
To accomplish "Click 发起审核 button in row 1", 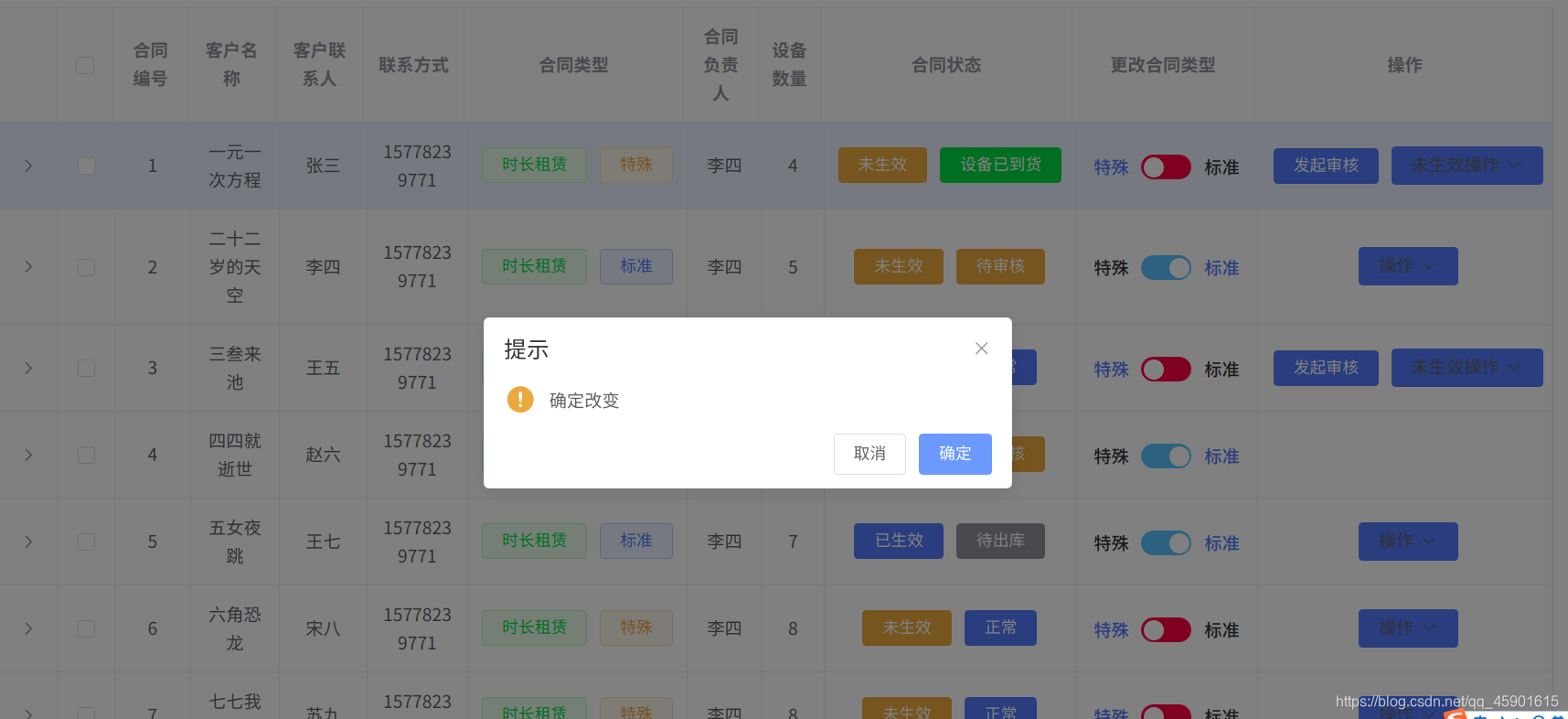I will click(x=1326, y=166).
